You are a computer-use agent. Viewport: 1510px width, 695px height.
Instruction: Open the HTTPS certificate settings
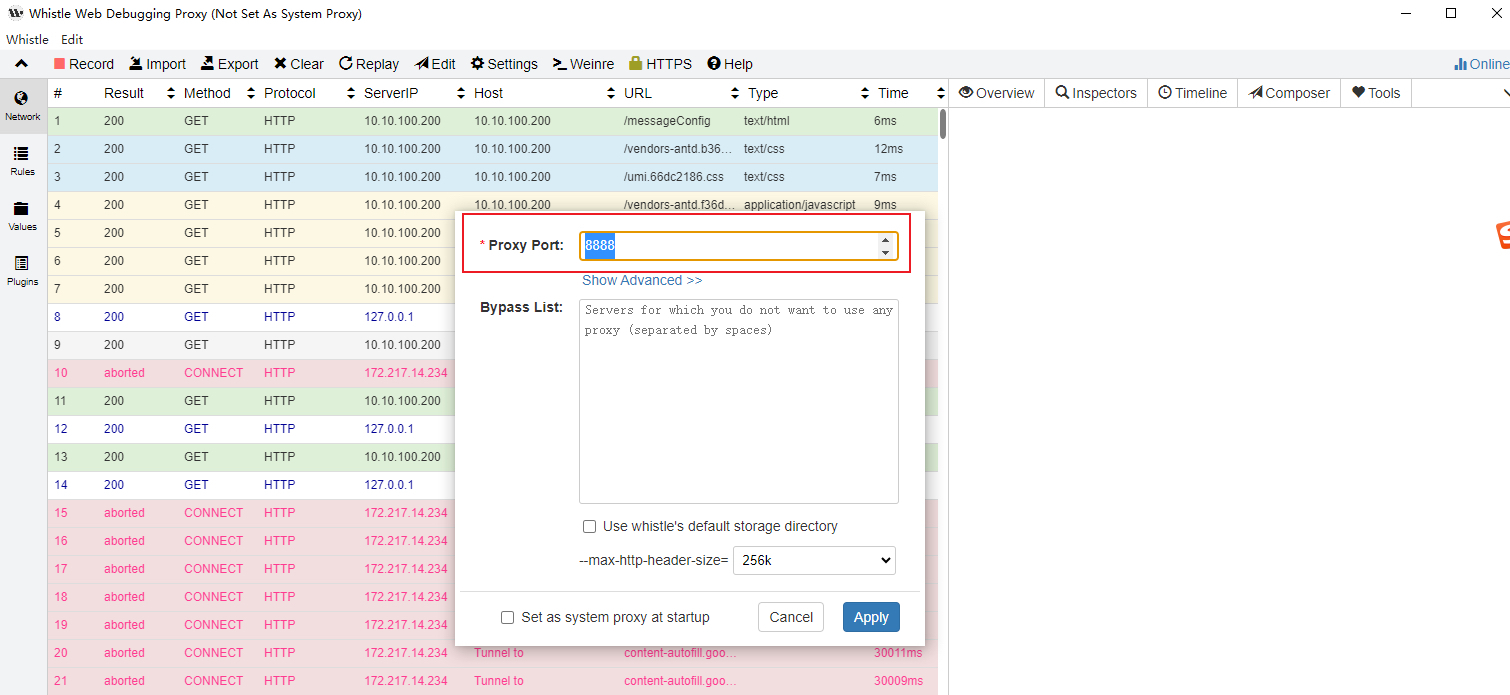[x=660, y=64]
